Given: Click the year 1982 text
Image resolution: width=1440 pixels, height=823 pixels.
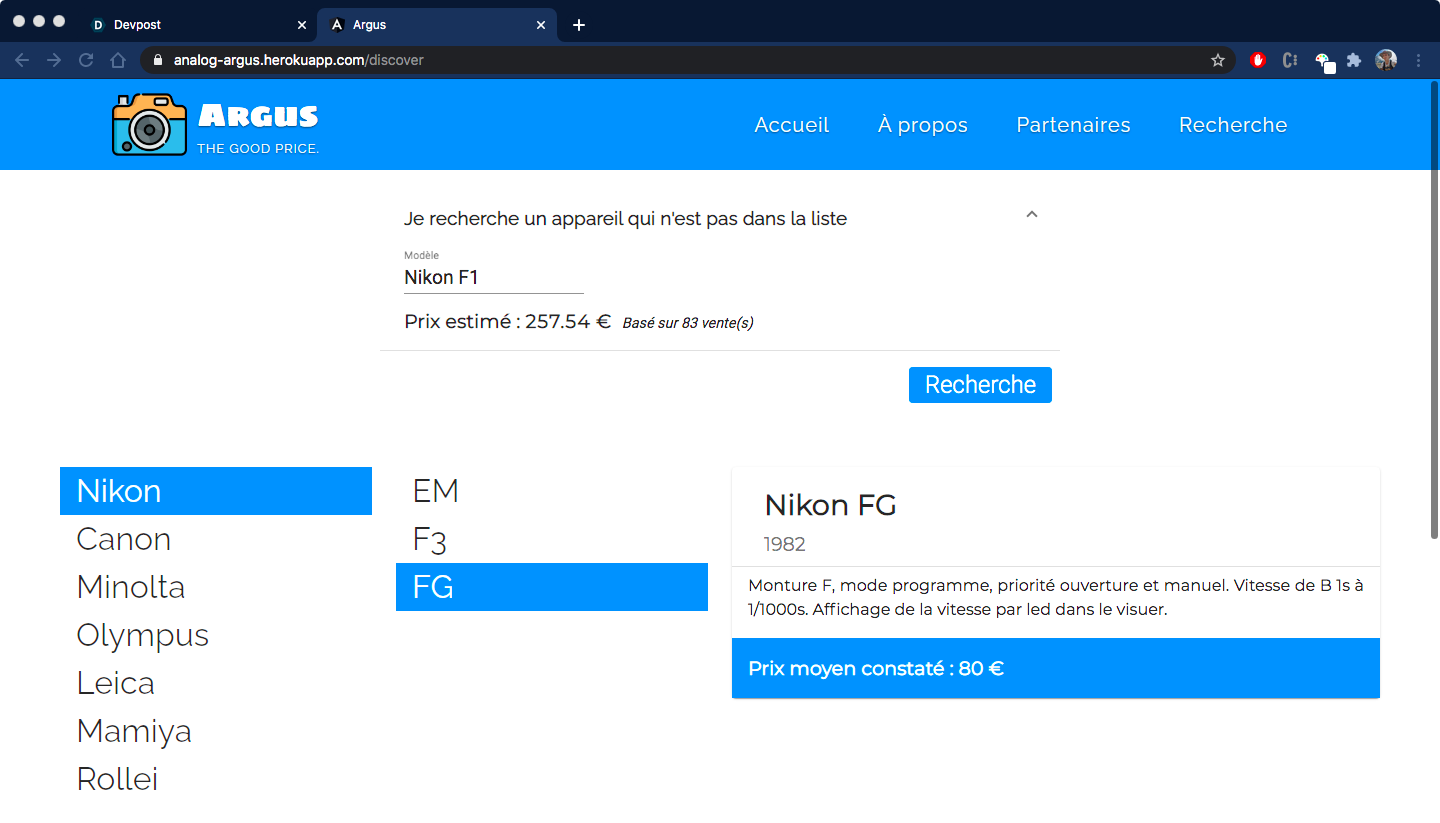Looking at the screenshot, I should pyautogui.click(x=785, y=544).
